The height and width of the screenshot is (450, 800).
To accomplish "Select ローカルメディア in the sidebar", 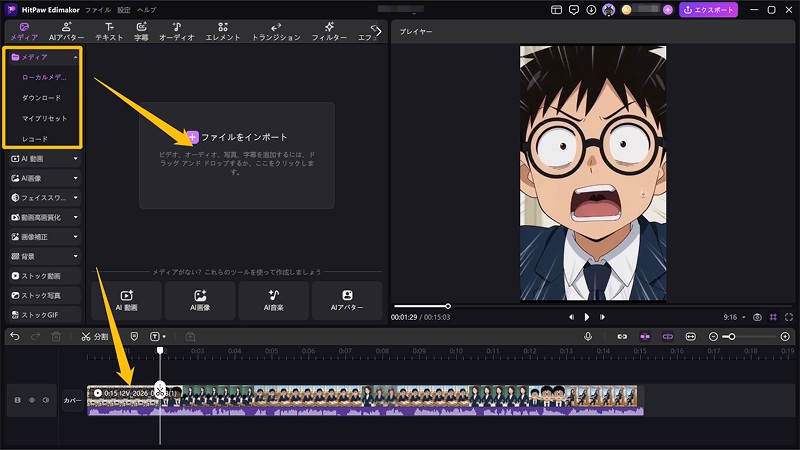I will [x=44, y=78].
